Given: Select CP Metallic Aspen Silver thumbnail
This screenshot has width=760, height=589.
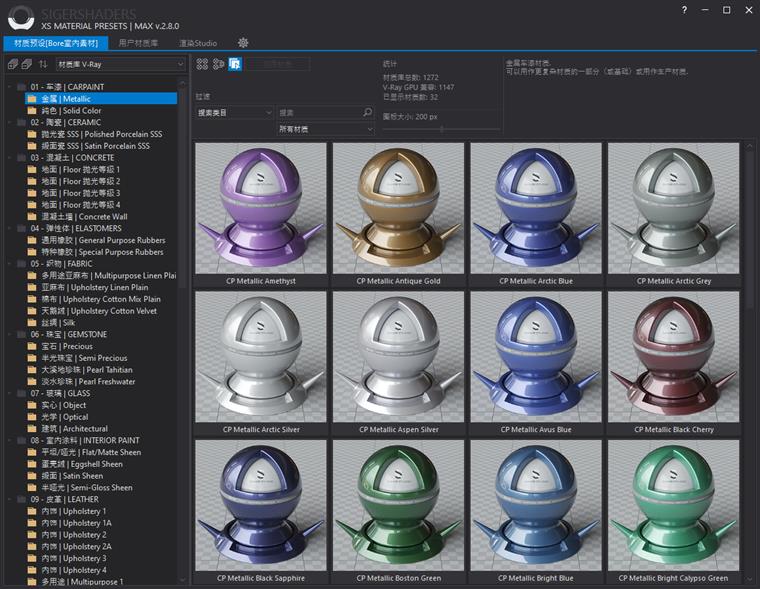Looking at the screenshot, I should pyautogui.click(x=398, y=357).
